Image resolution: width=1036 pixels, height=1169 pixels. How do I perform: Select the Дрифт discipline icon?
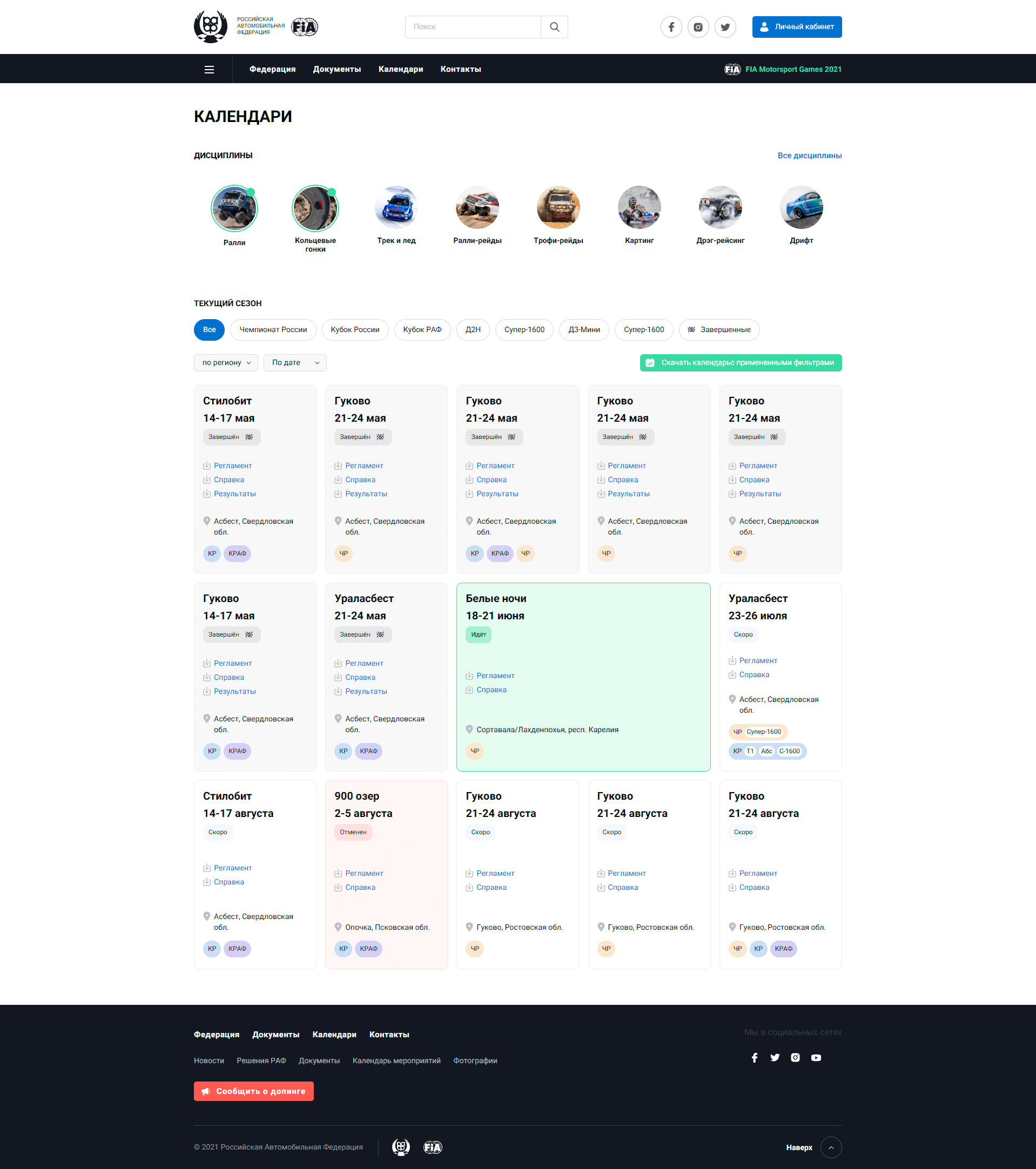pos(802,207)
